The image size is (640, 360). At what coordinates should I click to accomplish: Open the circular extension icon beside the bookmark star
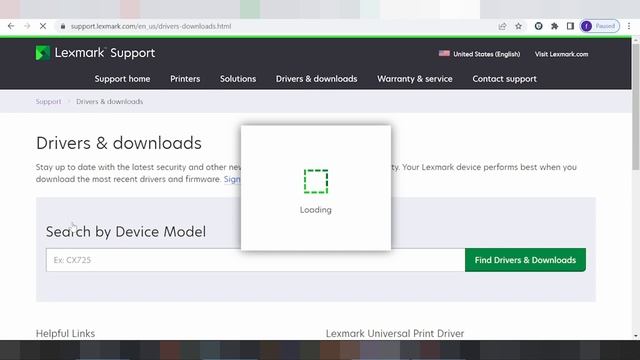click(x=538, y=26)
